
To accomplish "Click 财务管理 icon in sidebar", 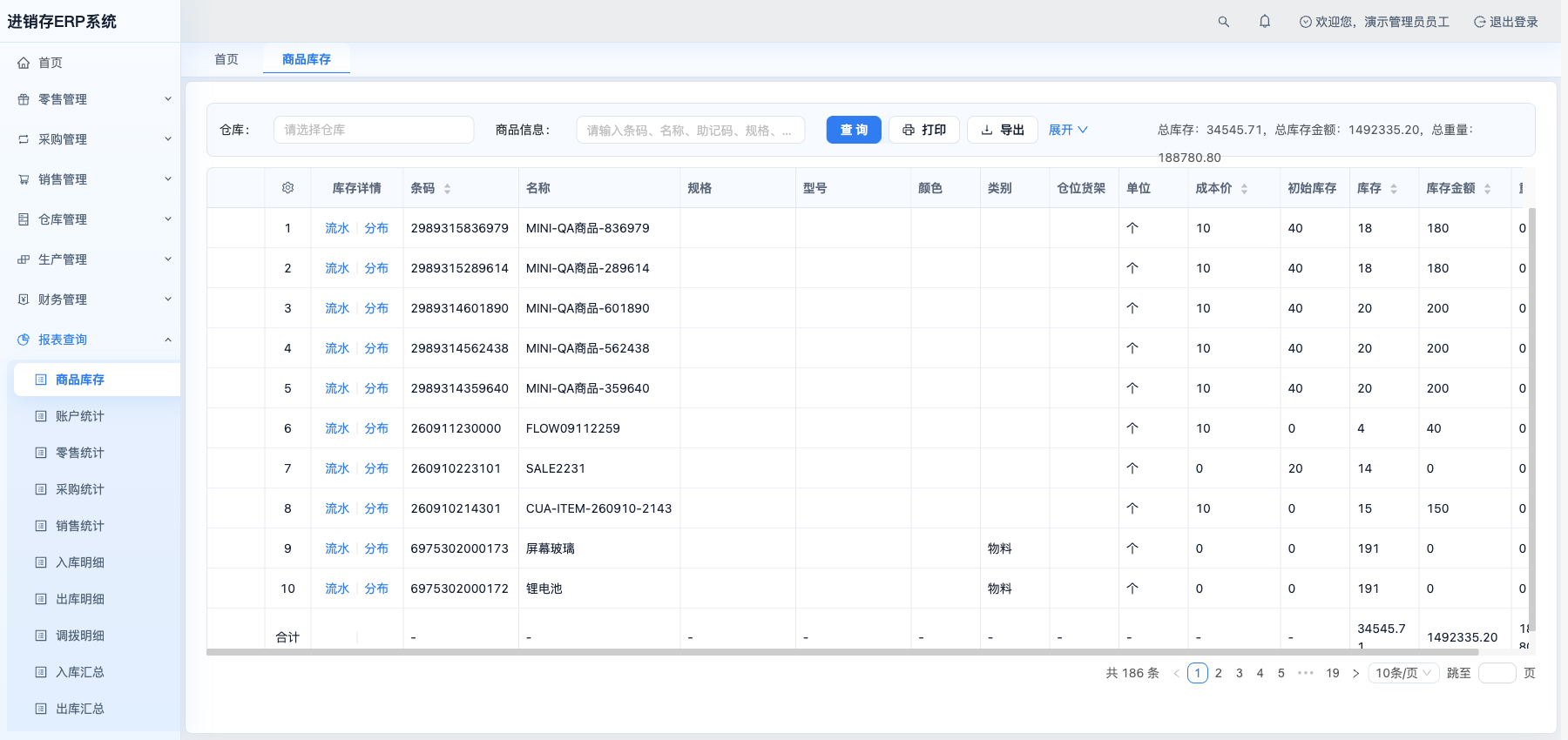I will click(x=24, y=299).
